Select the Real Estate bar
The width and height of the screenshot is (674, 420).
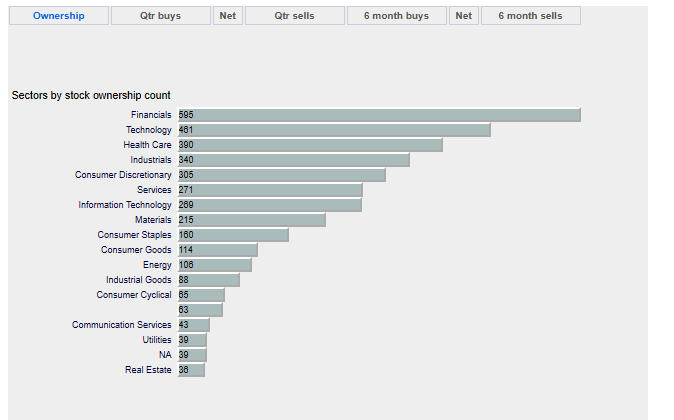tap(191, 370)
